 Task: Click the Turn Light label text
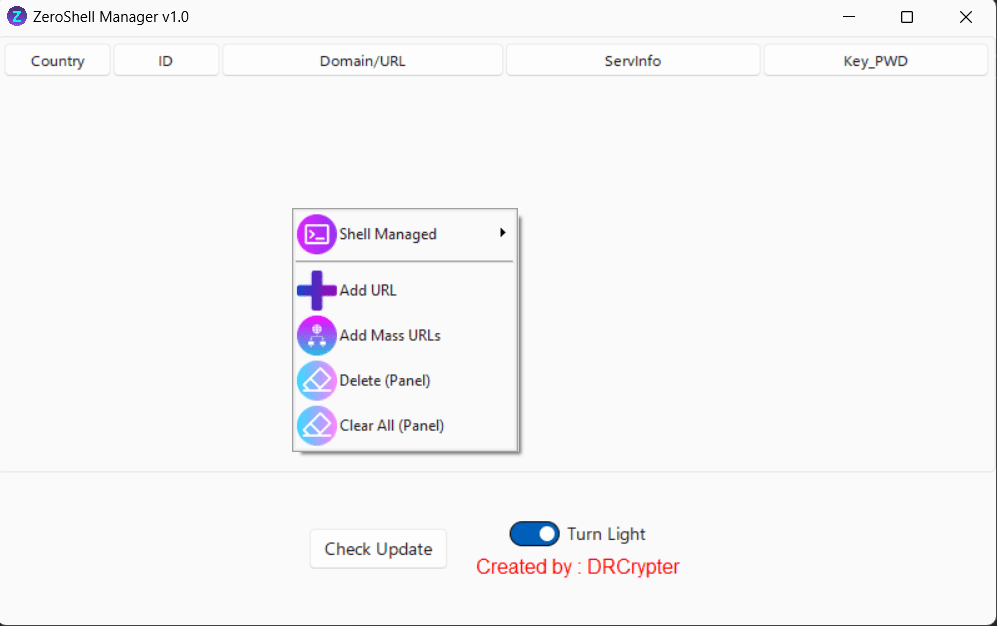606,534
